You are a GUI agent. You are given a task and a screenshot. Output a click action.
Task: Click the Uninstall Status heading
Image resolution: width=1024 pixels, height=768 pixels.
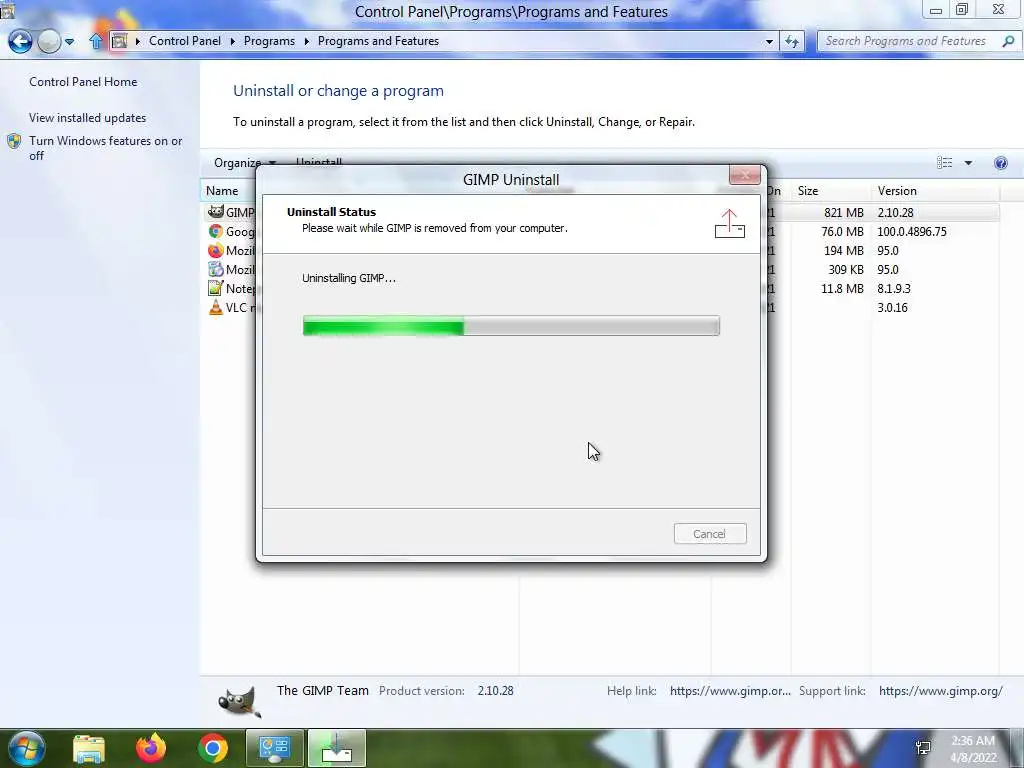coord(331,212)
